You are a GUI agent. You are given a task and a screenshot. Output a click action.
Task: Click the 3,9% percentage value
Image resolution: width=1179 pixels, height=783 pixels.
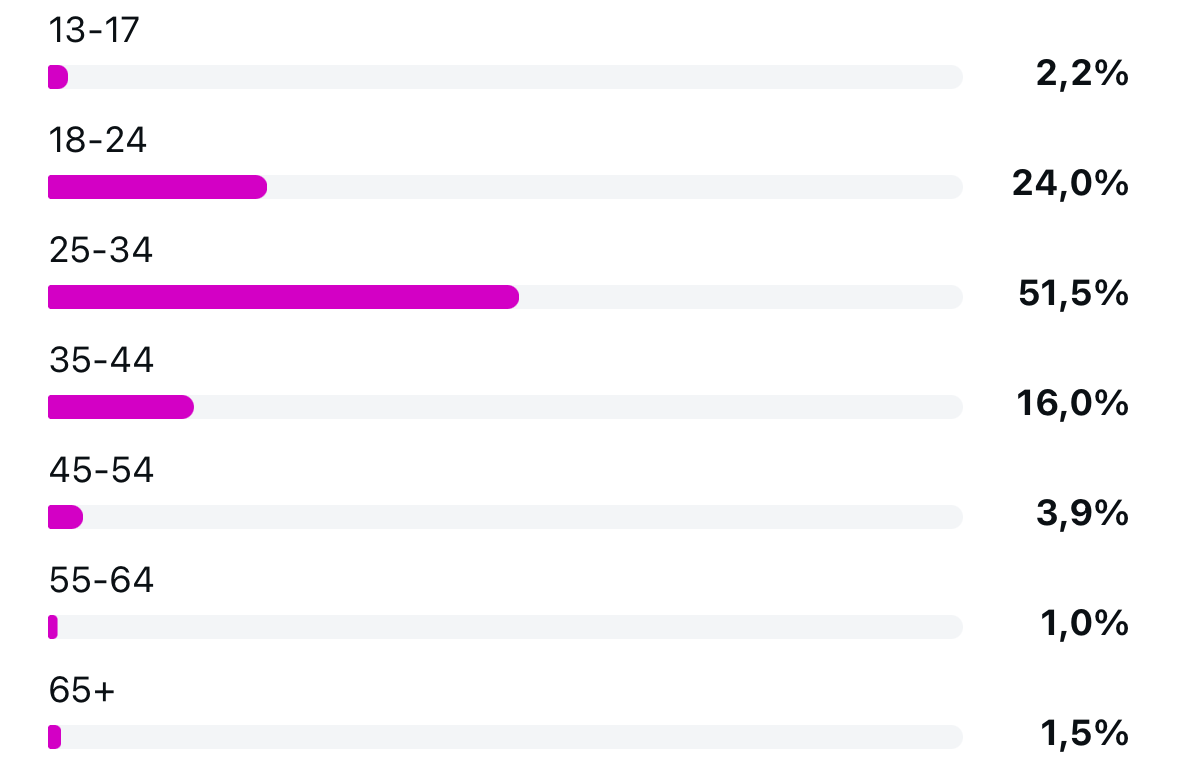[1083, 514]
